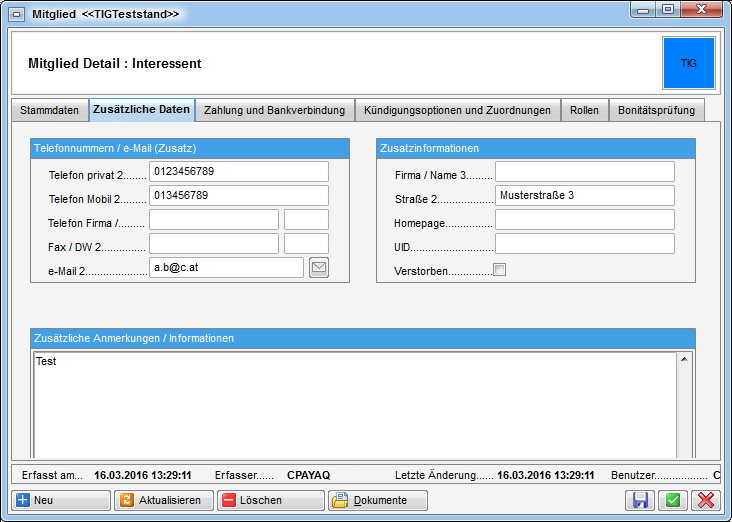Image resolution: width=732 pixels, height=522 pixels.
Task: Click the envelope icon beside e-Mail 2
Action: [x=319, y=268]
